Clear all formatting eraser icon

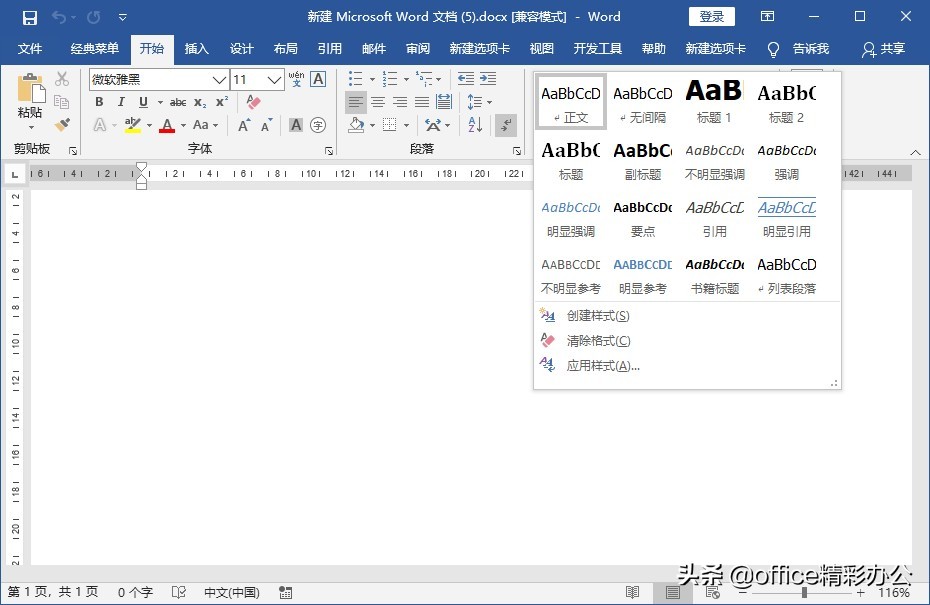[x=253, y=102]
